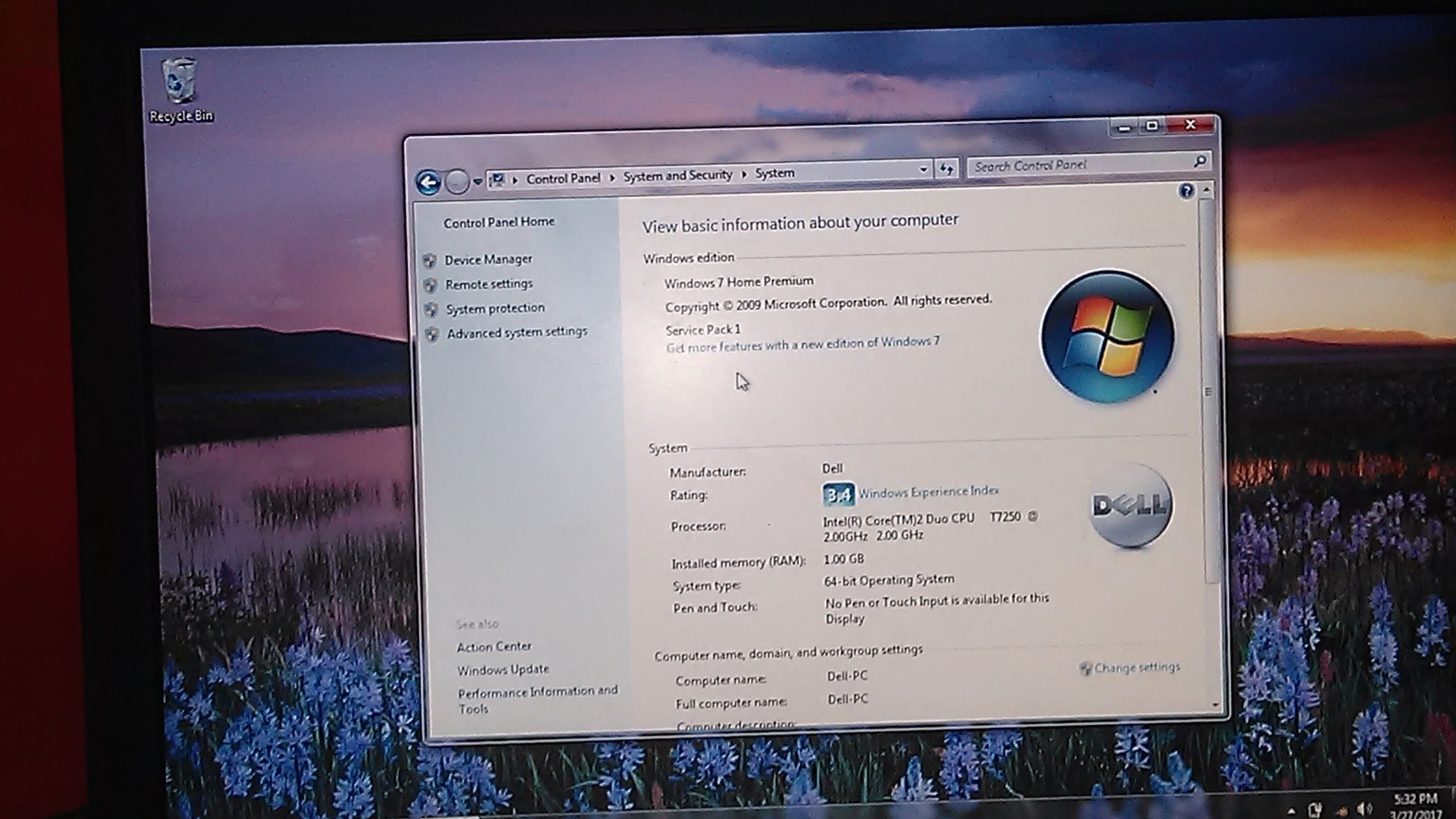The height and width of the screenshot is (819, 1456).
Task: Click the address bar refresh button
Action: pos(946,169)
